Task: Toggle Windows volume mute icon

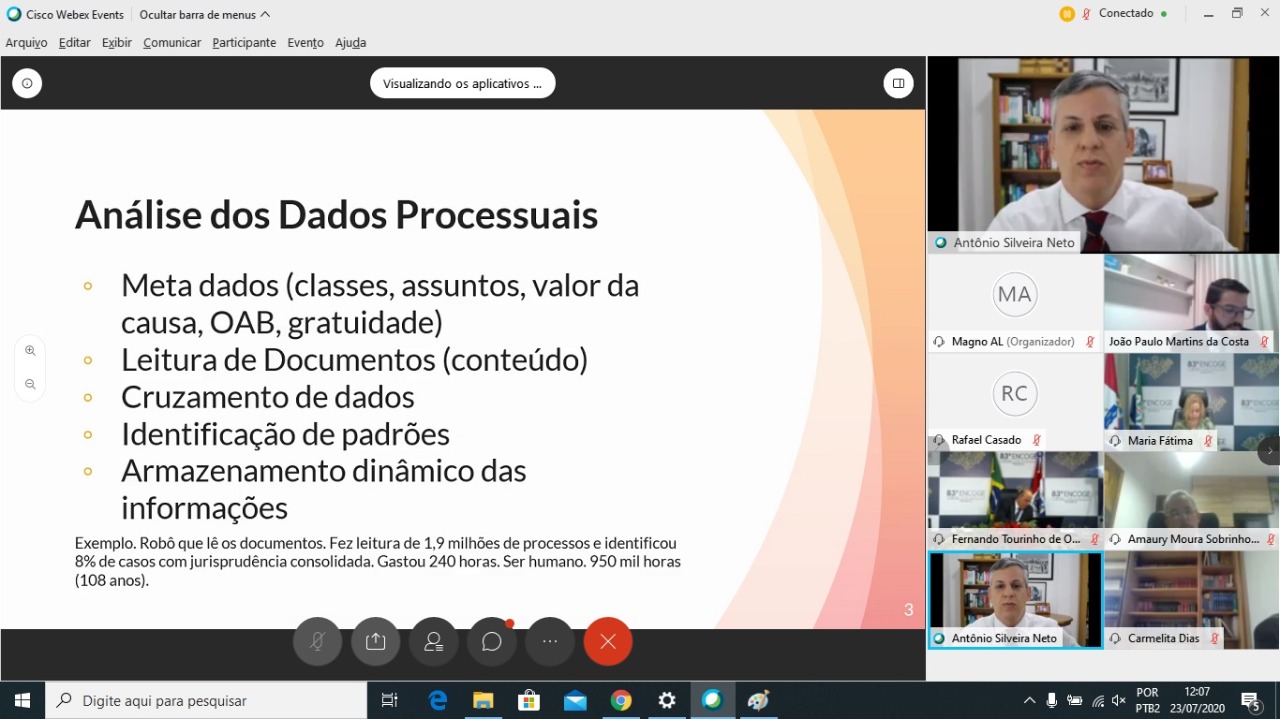Action: coord(1118,701)
